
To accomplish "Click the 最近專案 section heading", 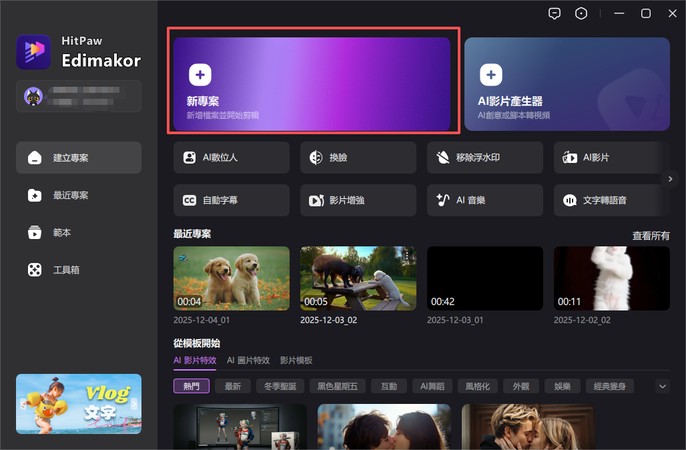I will [192, 234].
